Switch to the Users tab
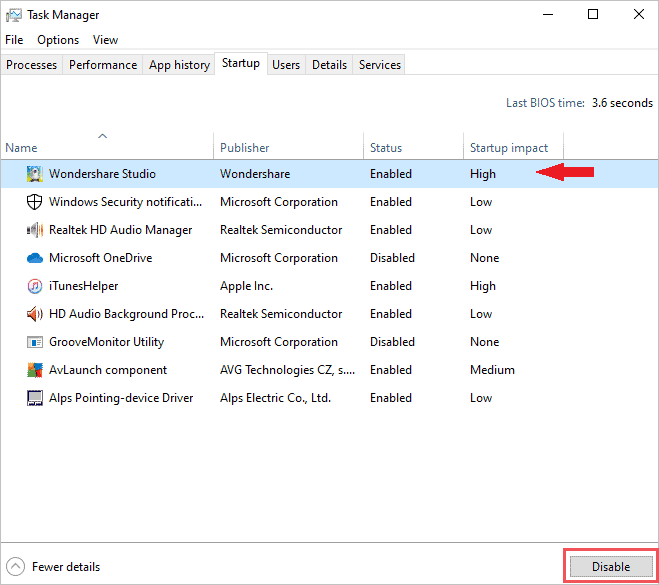Viewport: 659px width, 585px height. click(286, 65)
